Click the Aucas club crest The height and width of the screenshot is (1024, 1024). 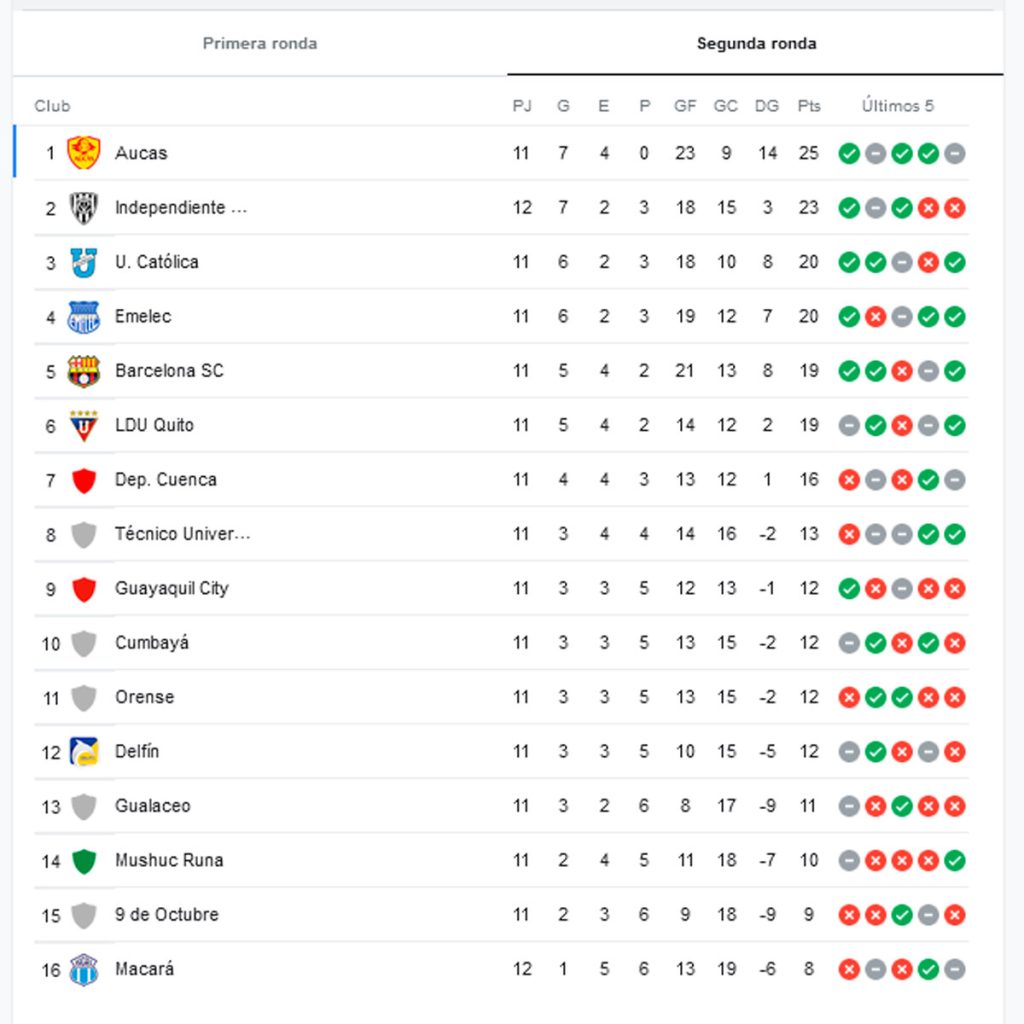pyautogui.click(x=84, y=153)
